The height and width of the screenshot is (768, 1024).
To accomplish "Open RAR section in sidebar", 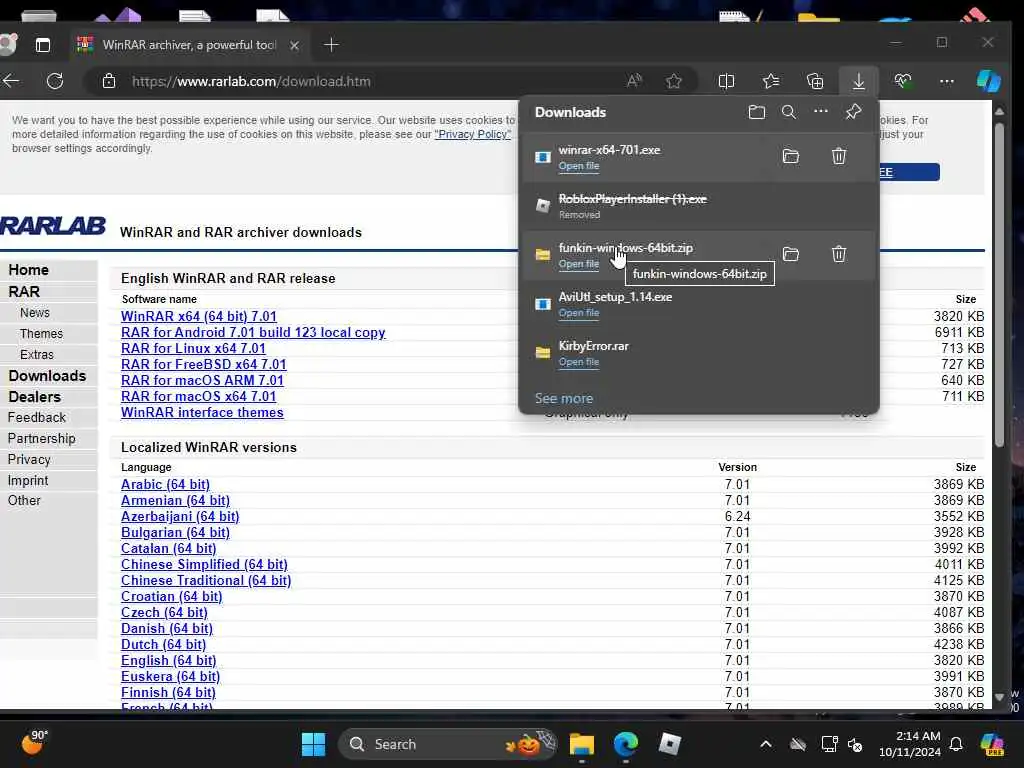I will point(24,292).
